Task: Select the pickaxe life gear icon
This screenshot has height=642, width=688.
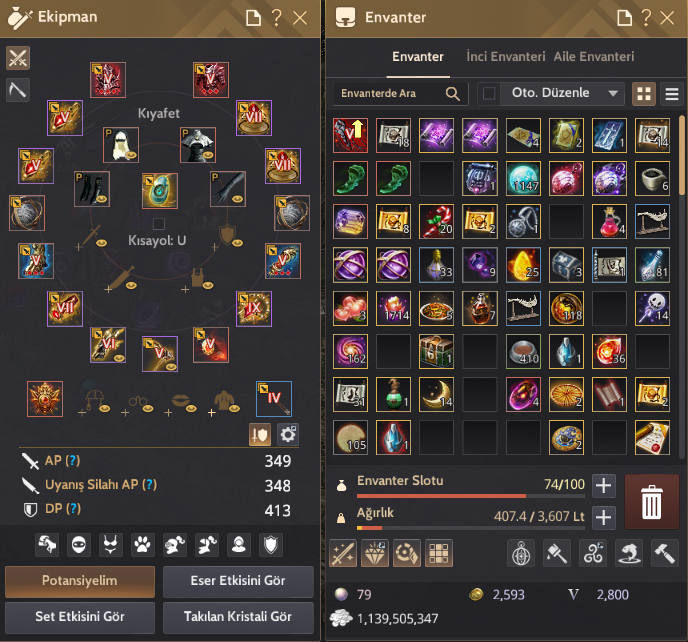Action: tap(18, 90)
